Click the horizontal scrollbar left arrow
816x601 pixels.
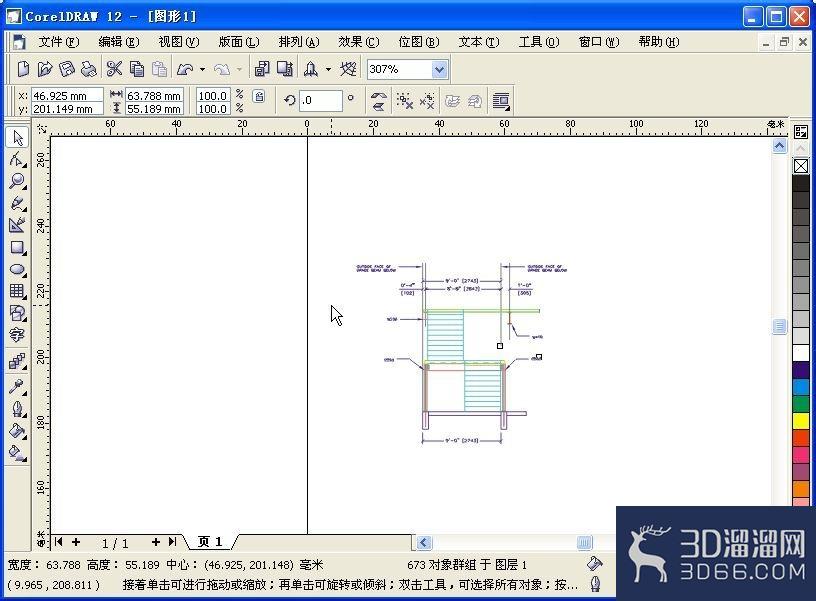click(424, 543)
